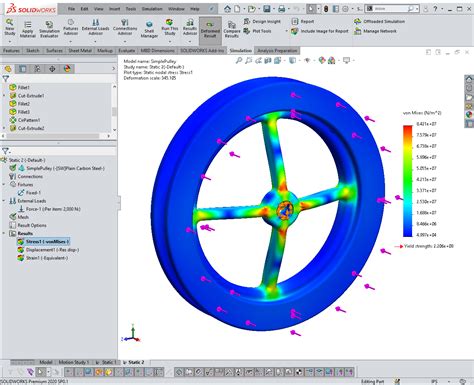This screenshot has height=385, width=474.
Task: Open the Run This Study dropdown arrow
Action: [x=170, y=42]
